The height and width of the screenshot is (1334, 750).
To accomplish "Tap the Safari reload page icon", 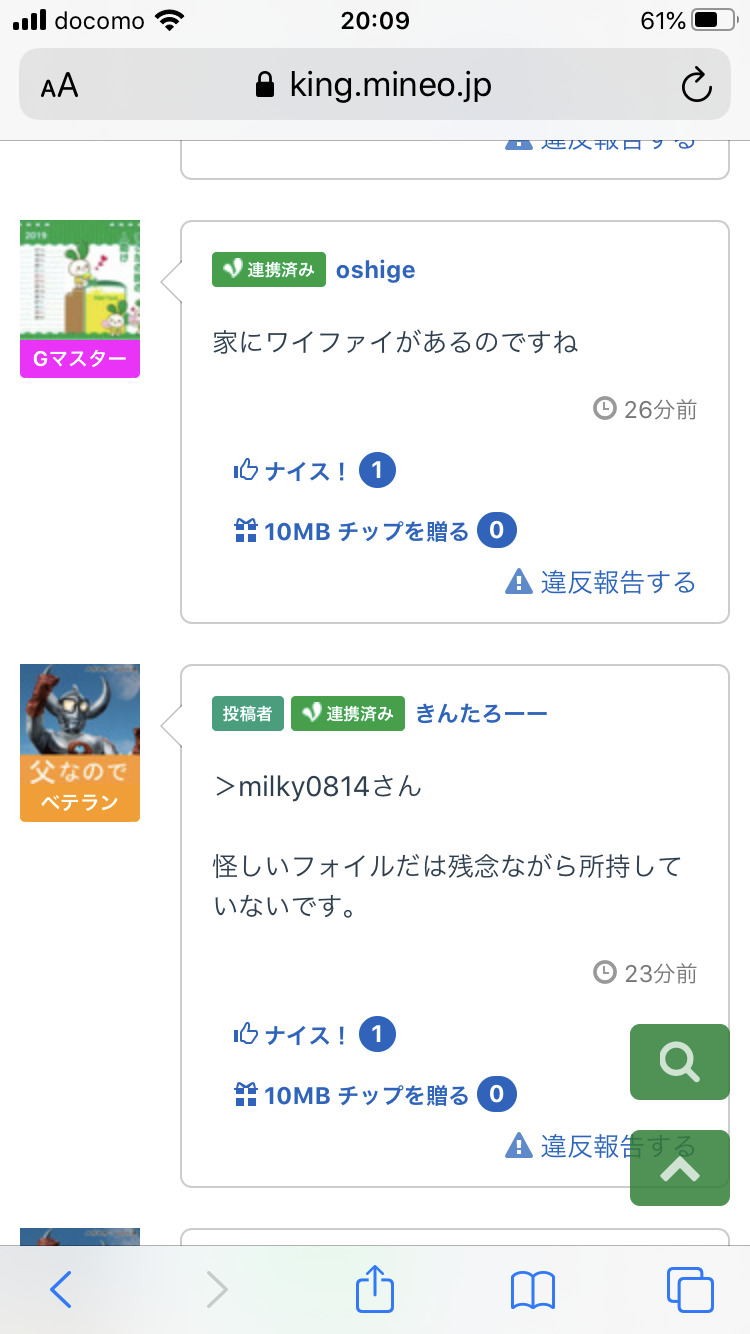I will tap(696, 86).
